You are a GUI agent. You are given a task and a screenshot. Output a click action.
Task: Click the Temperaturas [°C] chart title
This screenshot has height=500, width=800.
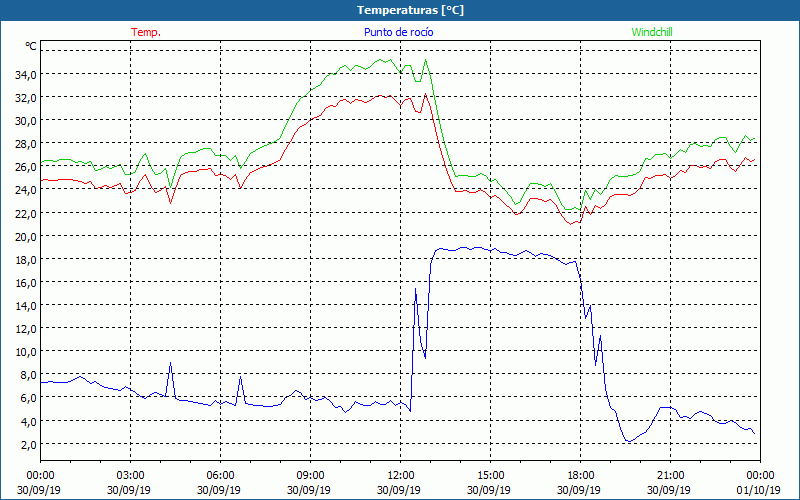point(410,10)
